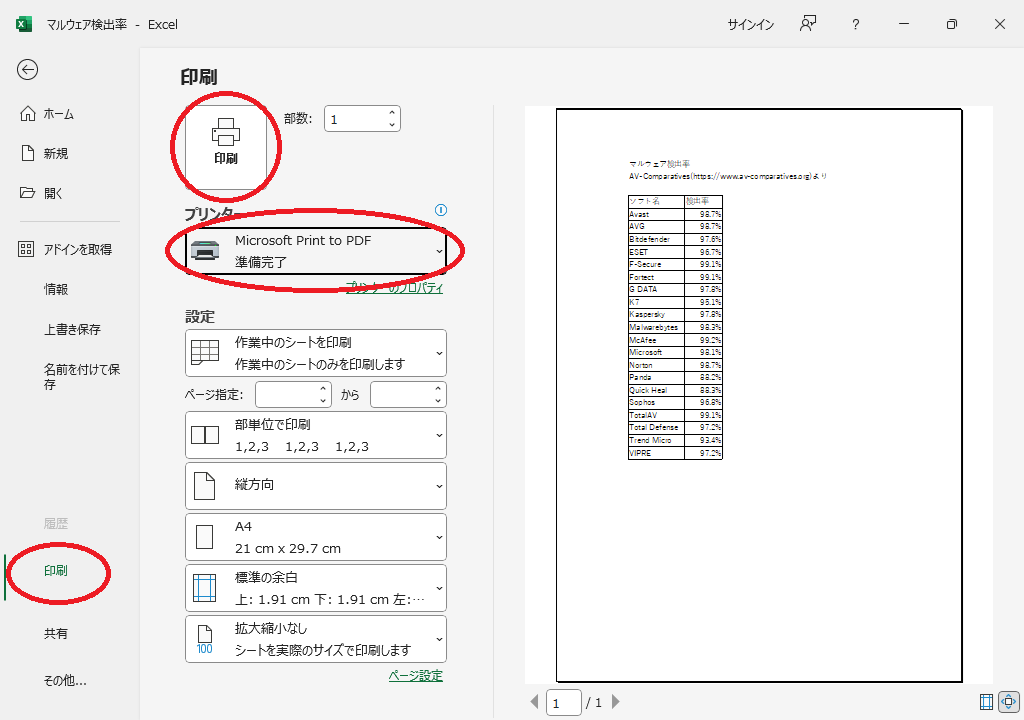Viewport: 1024px width, 720px height.
Task: Open the Printer Properties link
Action: (x=394, y=287)
